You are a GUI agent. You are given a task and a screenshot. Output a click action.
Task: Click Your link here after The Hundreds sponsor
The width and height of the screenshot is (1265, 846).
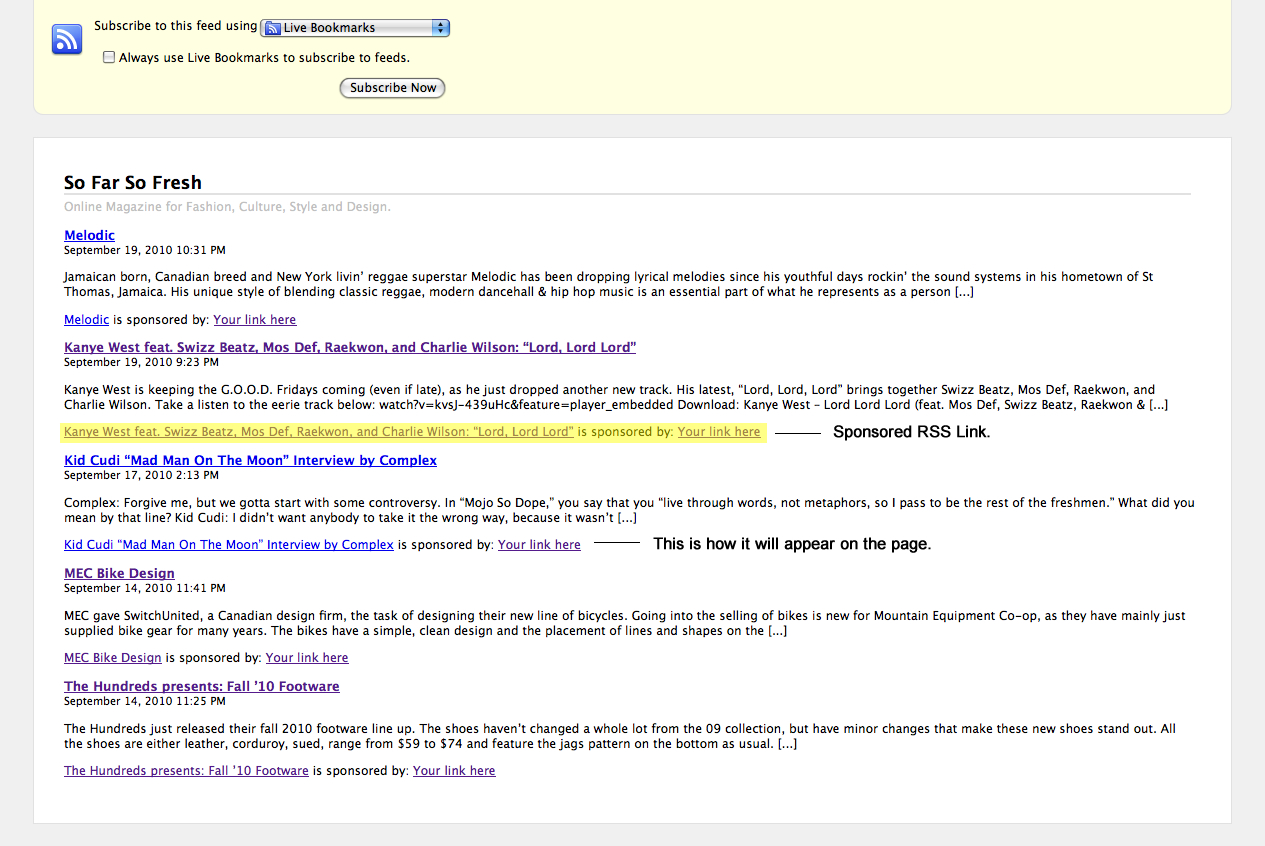click(454, 770)
